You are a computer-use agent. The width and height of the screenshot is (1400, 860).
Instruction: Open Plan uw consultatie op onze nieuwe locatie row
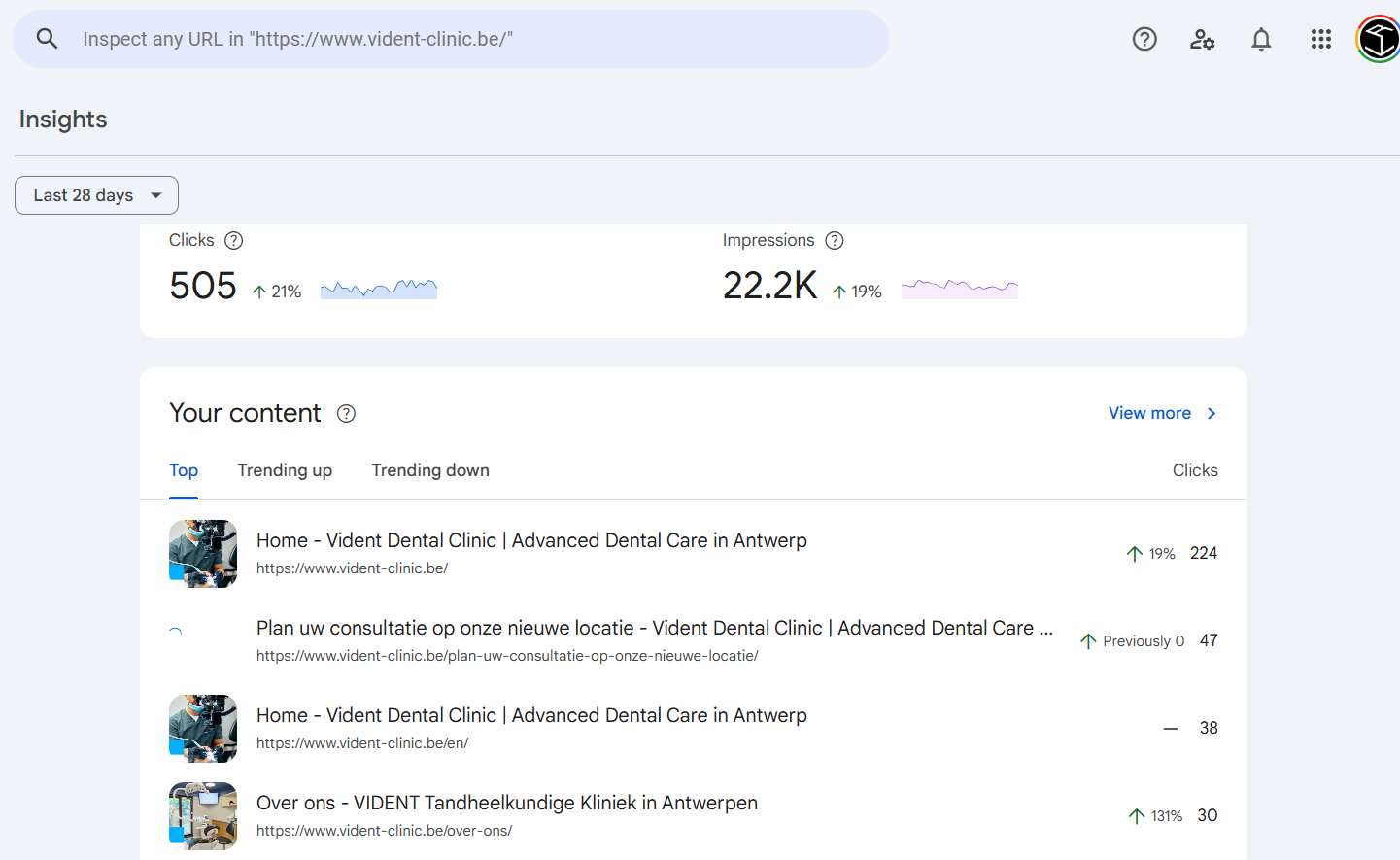coord(694,641)
